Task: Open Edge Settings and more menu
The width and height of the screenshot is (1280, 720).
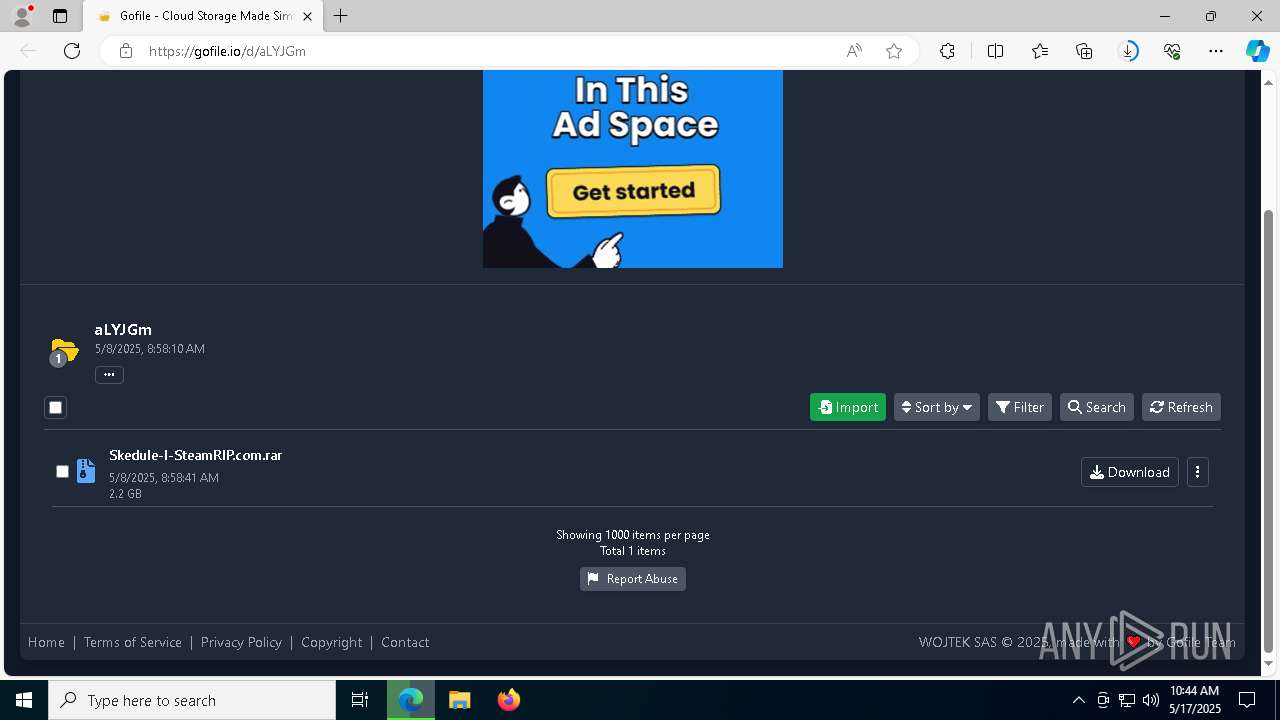Action: (x=1216, y=51)
